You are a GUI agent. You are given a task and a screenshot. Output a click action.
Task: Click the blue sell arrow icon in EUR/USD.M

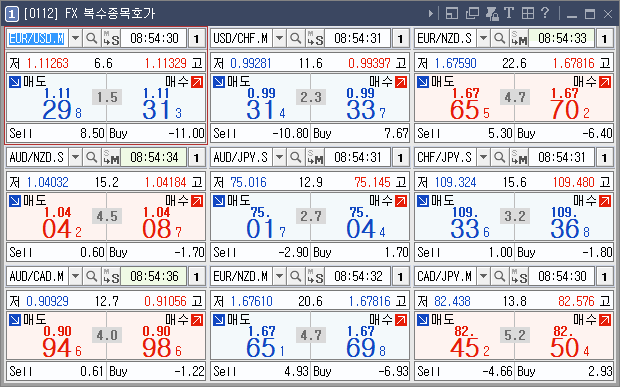[15, 82]
